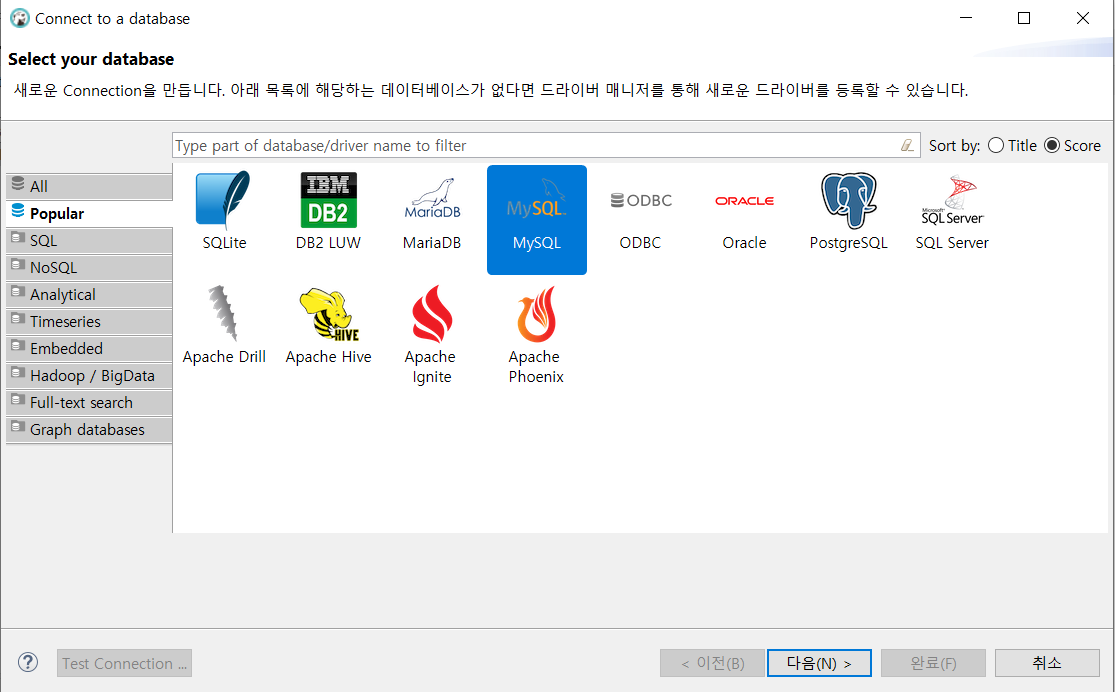Screen dimensions: 1115x692
Task: Show the Timeseries category
Action: (x=89, y=321)
